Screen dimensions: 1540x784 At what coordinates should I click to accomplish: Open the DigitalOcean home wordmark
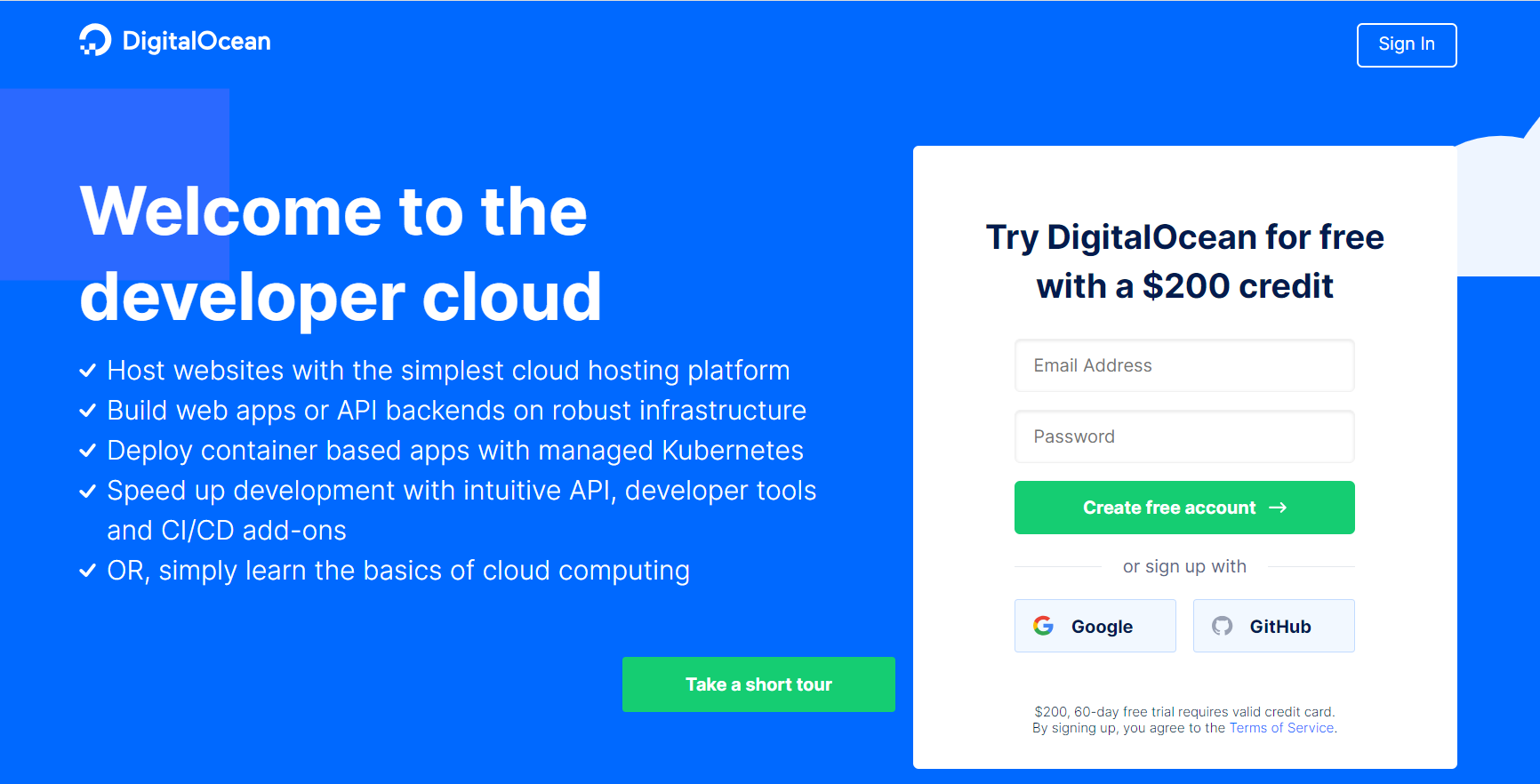[197, 41]
